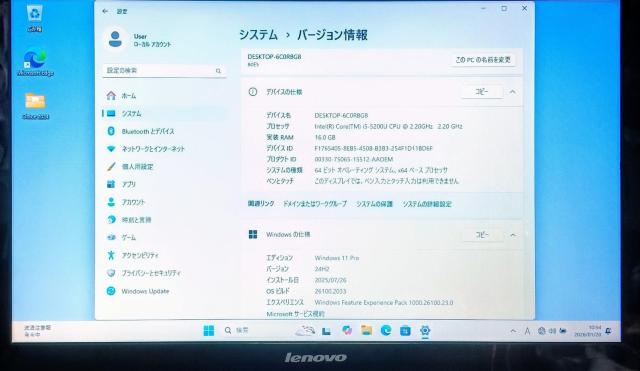The width and height of the screenshot is (640, 371).
Task: Select the システム sidebar item
Action: point(163,113)
